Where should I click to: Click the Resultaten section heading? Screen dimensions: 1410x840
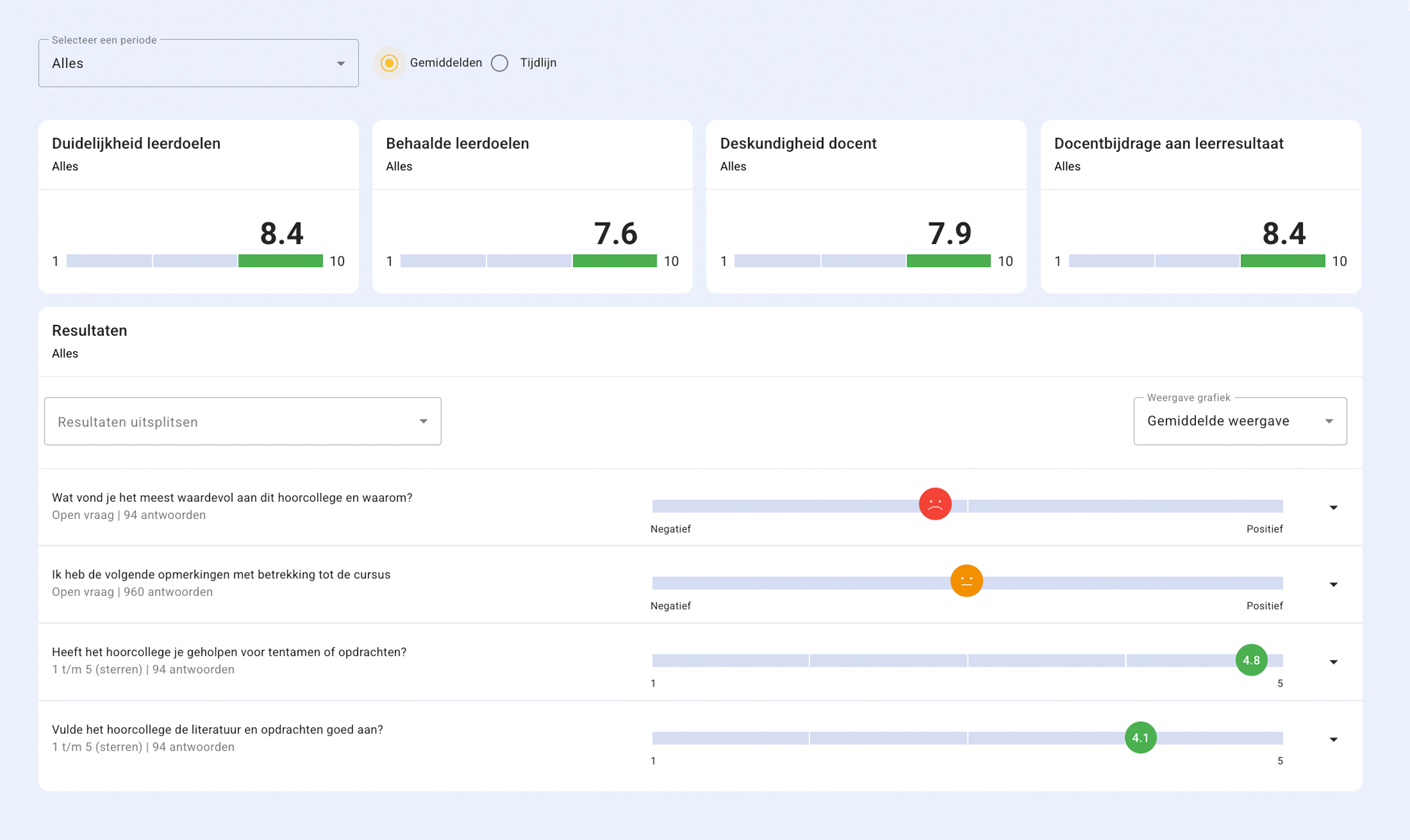[x=89, y=331]
